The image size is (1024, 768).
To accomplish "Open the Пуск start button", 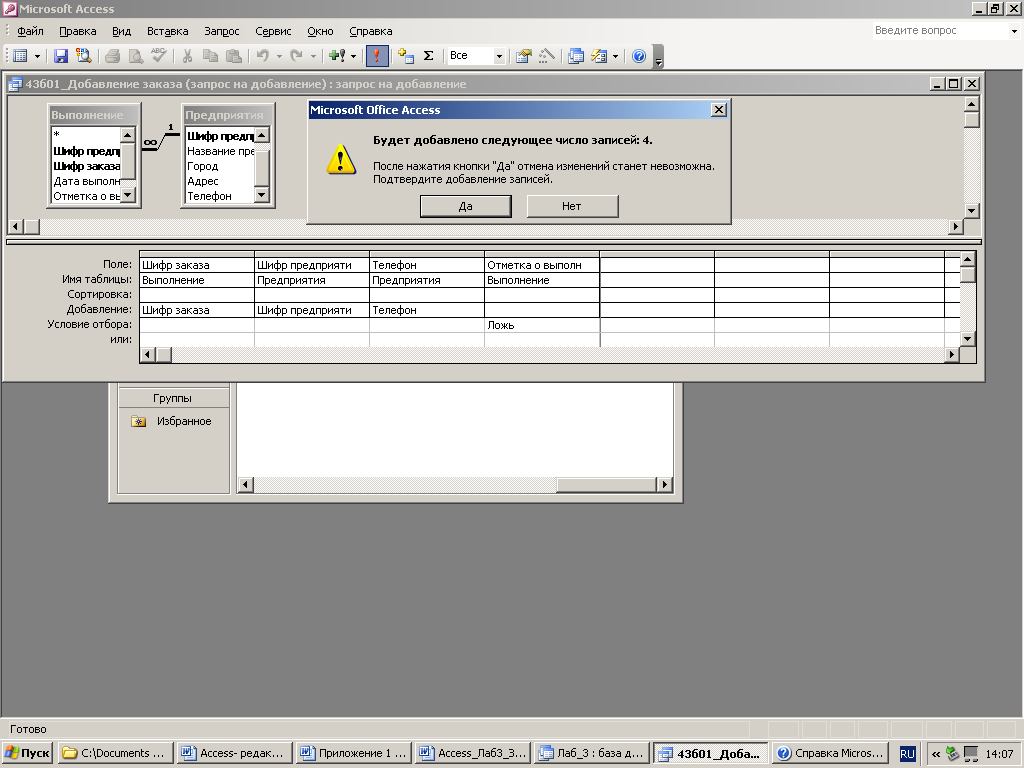I will [27, 753].
